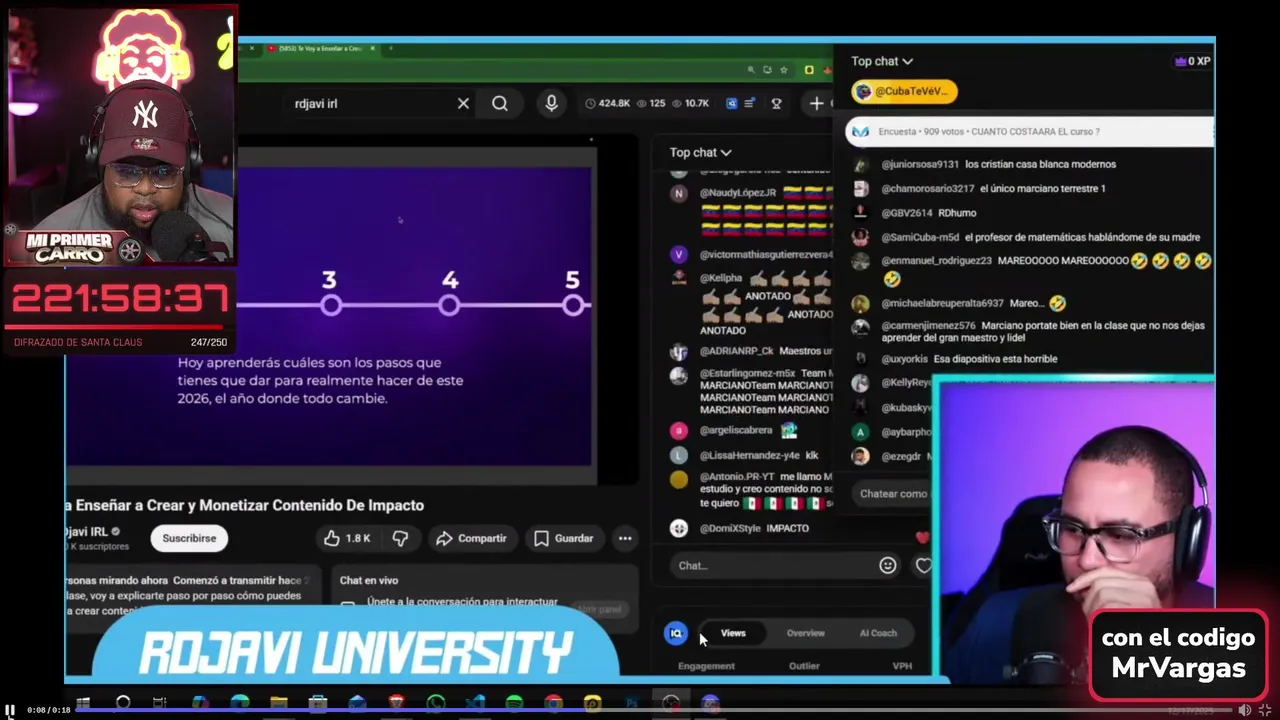Screen dimensions: 1280x720
Task: Open the Windows Start button
Action: click(84, 703)
